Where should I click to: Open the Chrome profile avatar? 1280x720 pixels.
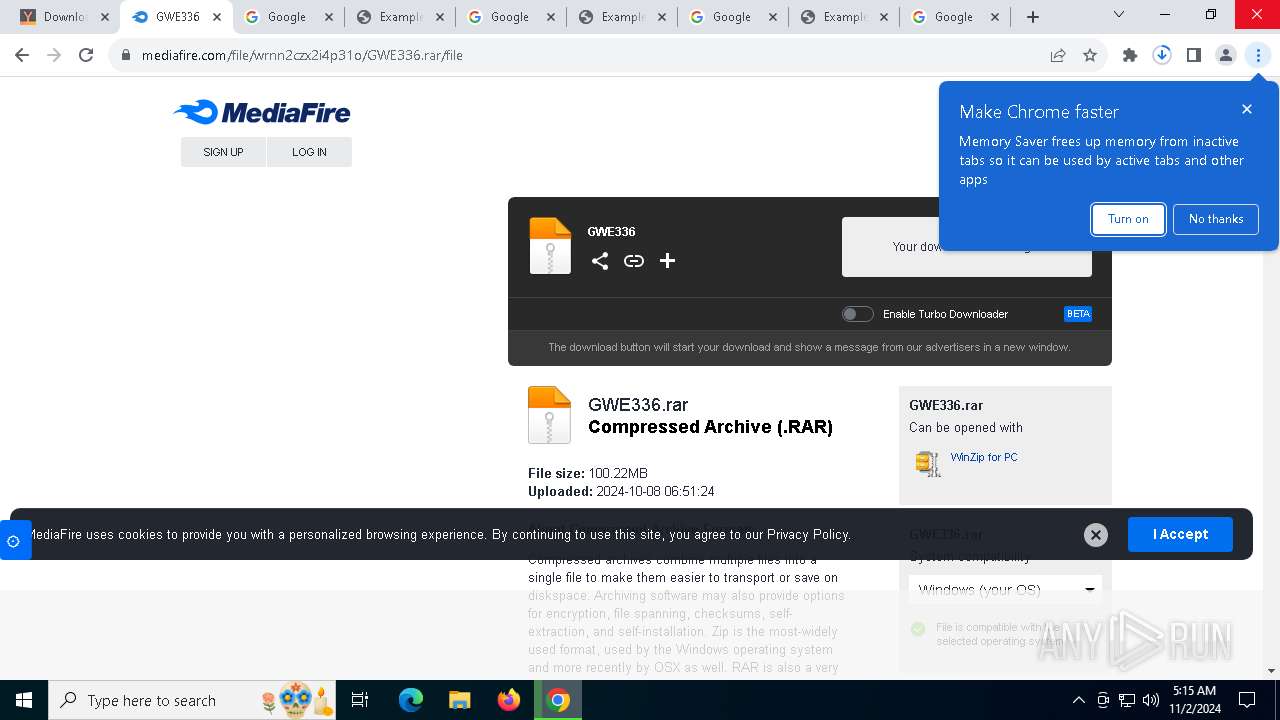tap(1226, 55)
